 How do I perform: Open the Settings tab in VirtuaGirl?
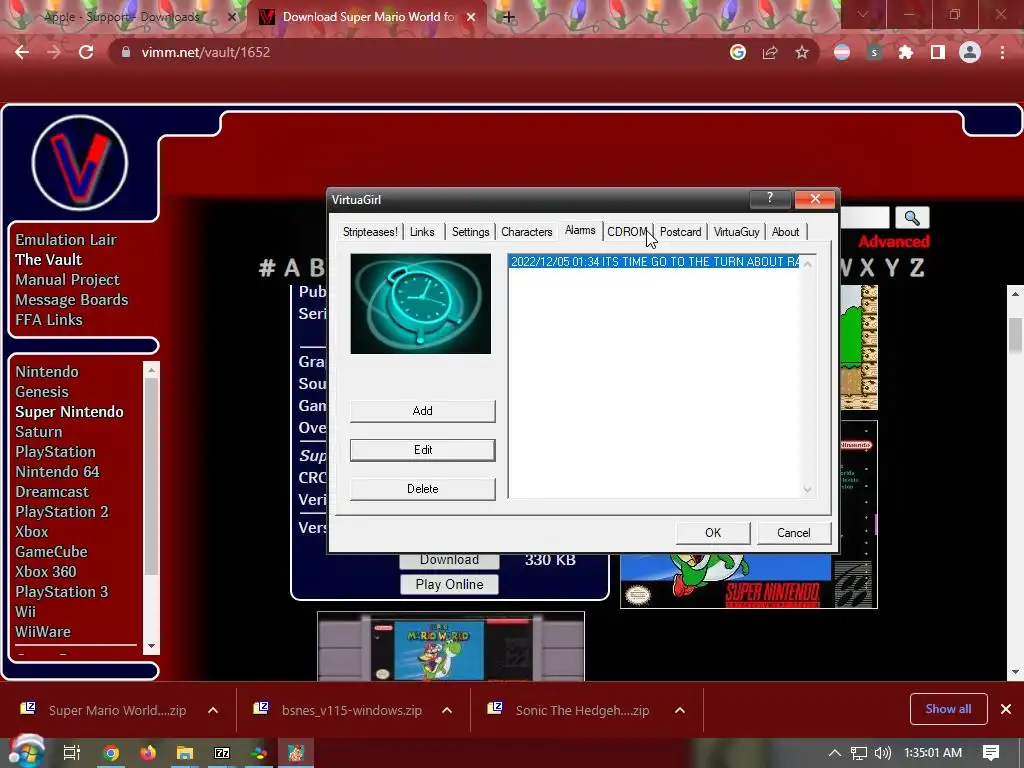coord(470,232)
